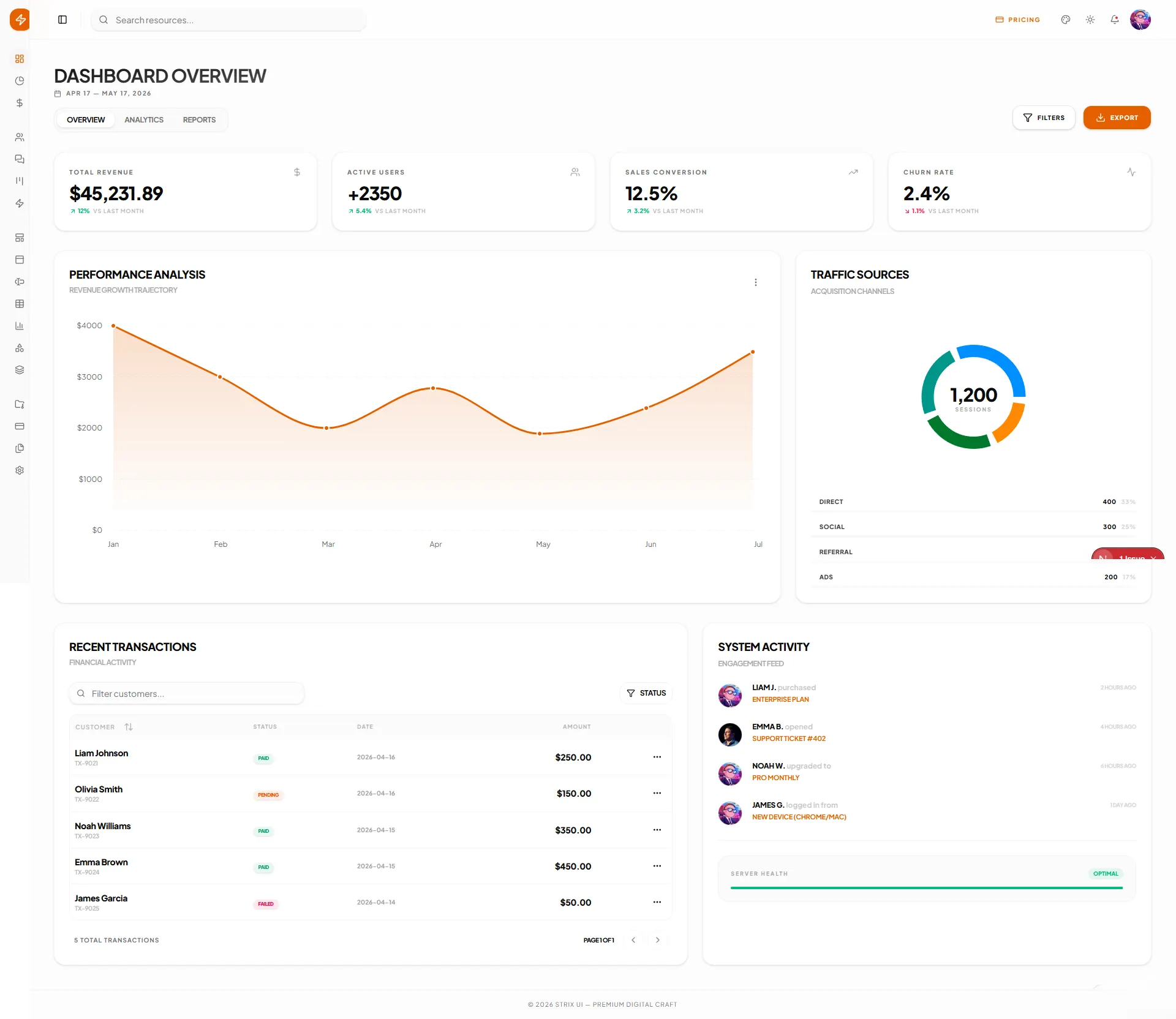Open the Filters button
The height and width of the screenshot is (1019, 1176).
1044,118
